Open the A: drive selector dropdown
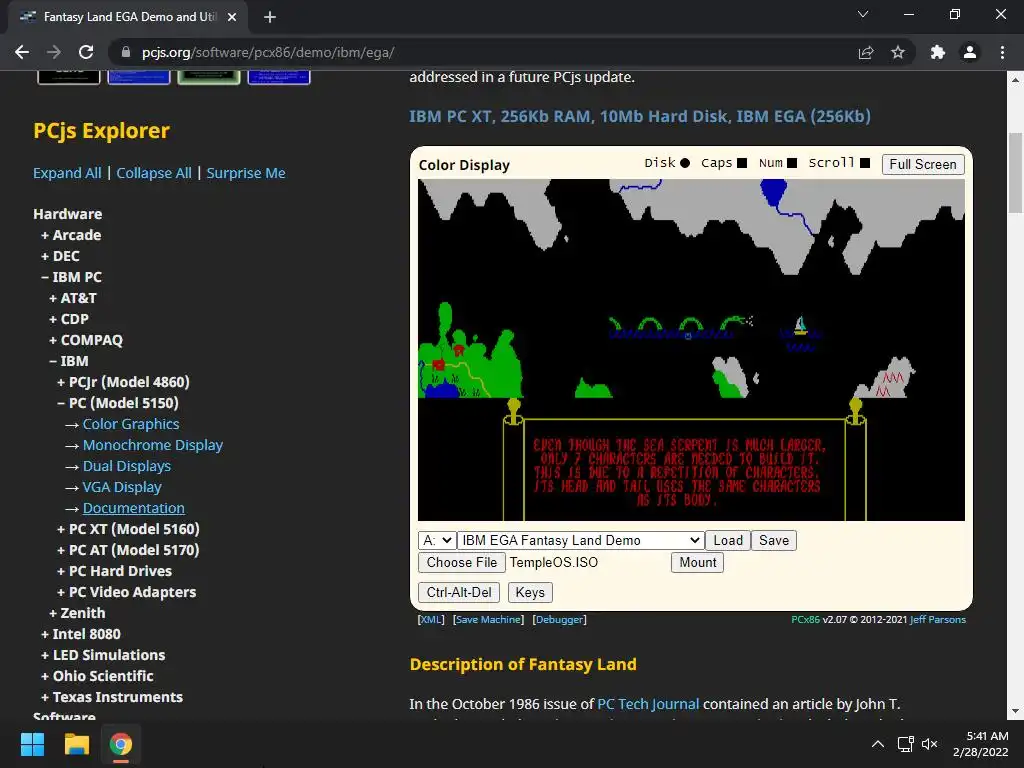 (436, 540)
